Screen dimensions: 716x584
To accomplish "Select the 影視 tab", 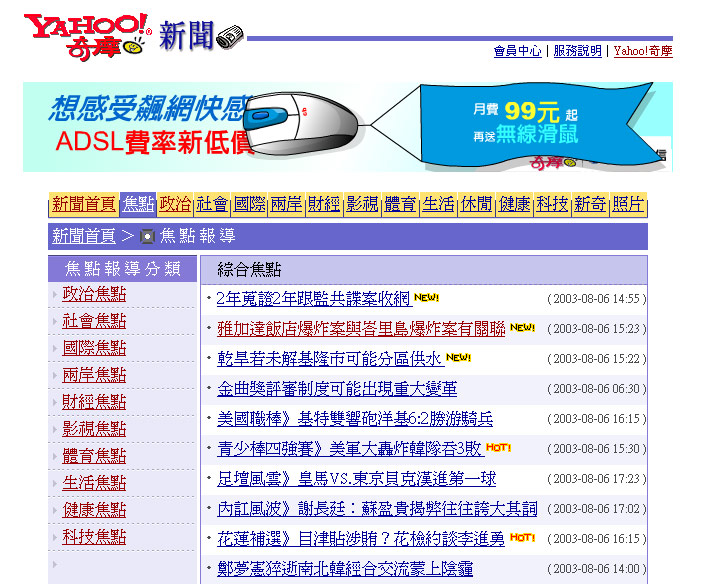I will tap(362, 204).
